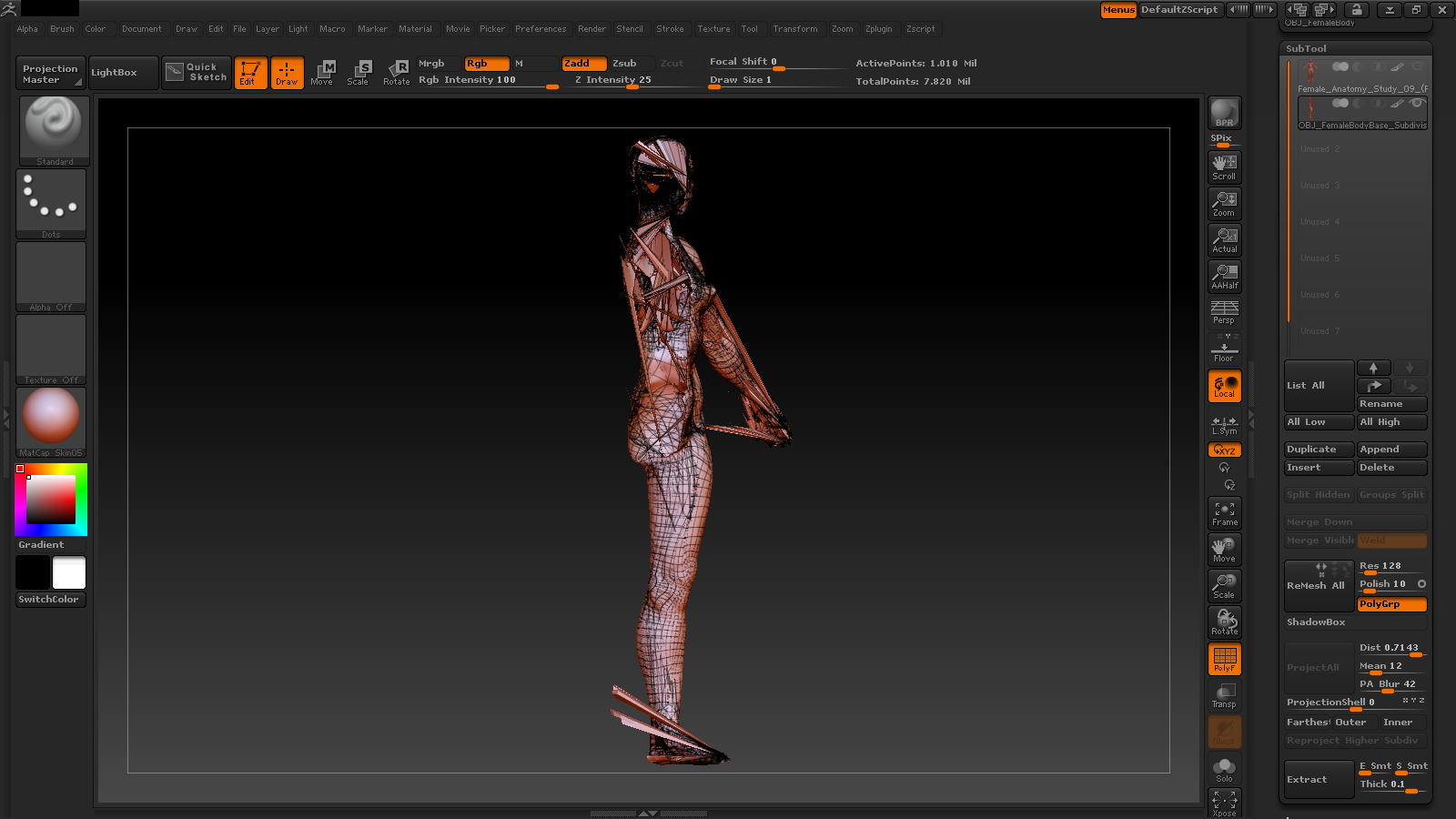Click the Floor grid icon
The width and height of the screenshot is (1456, 819).
point(1224,349)
